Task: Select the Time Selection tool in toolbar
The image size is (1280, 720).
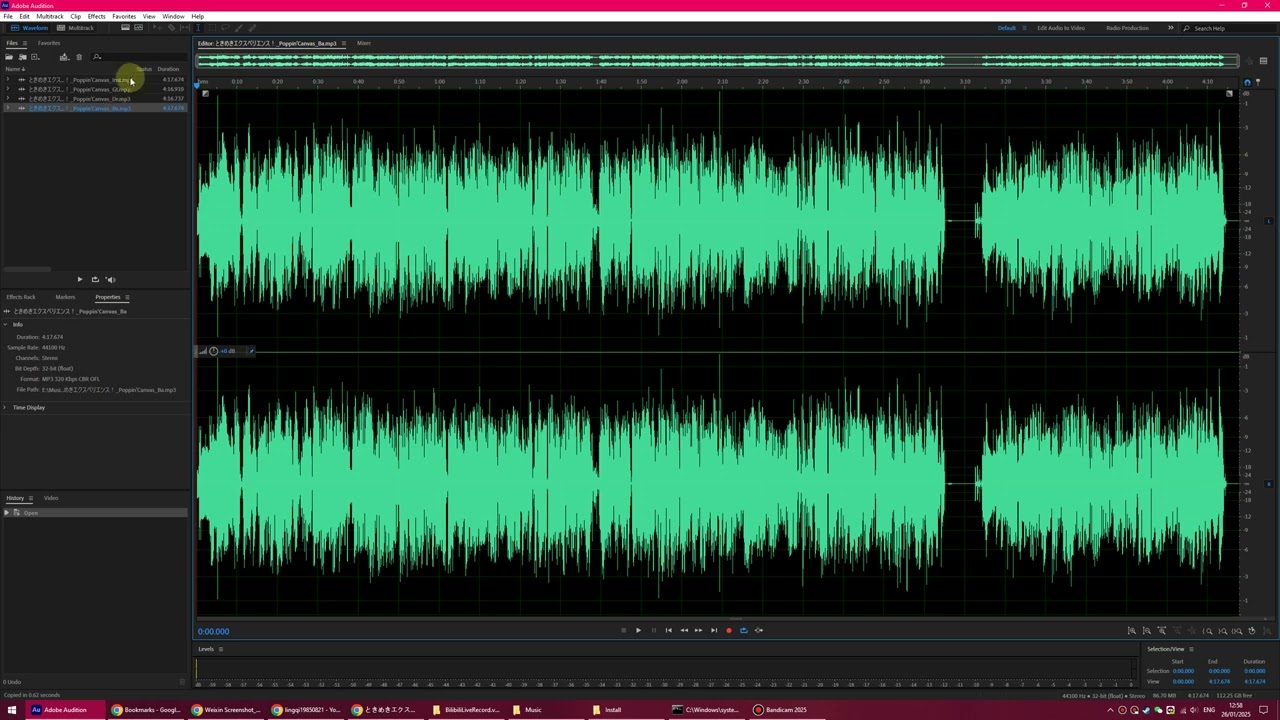Action: pos(197,28)
